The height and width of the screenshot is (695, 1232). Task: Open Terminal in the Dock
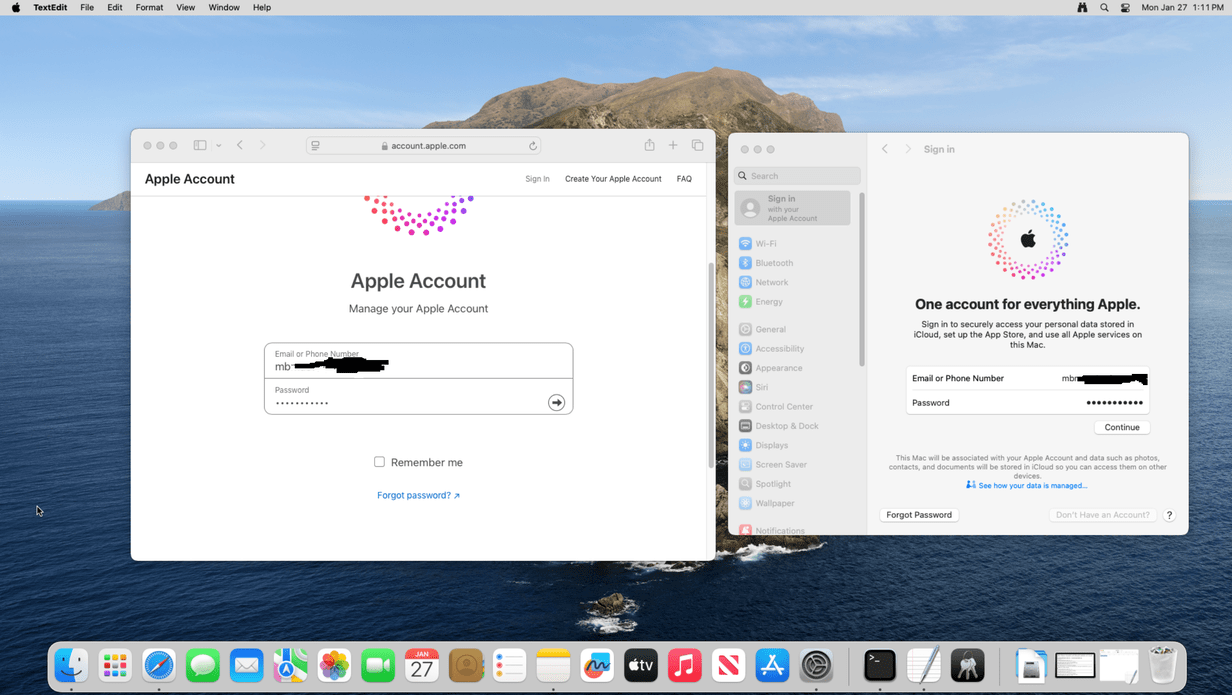click(880, 665)
